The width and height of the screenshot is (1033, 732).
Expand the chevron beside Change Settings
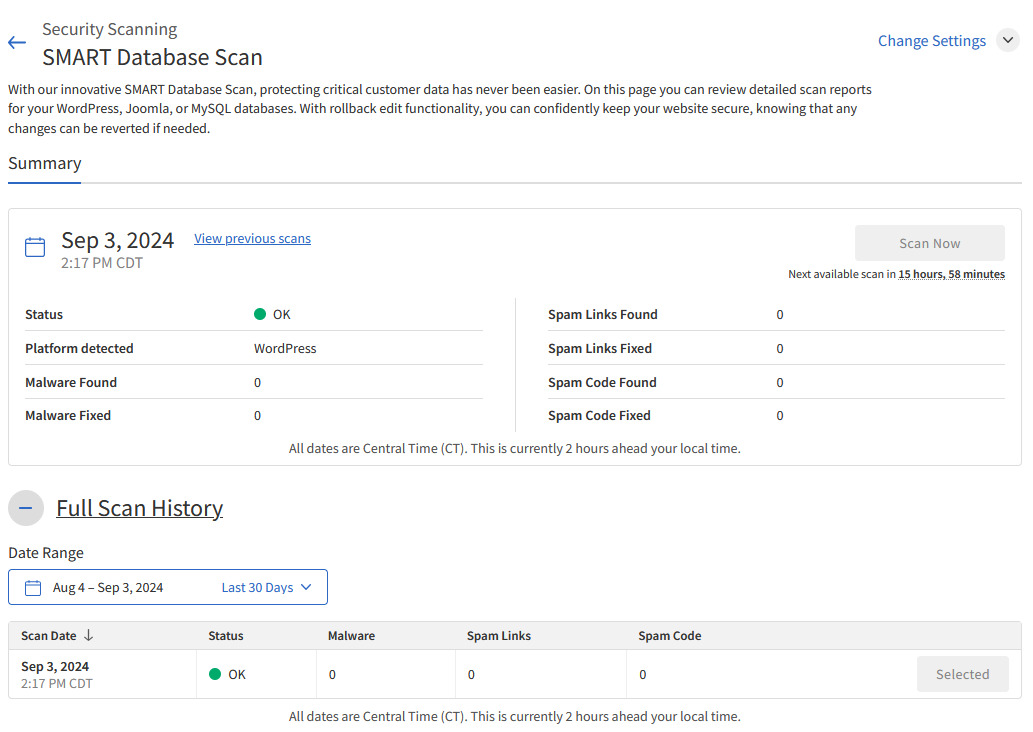[x=1007, y=41]
